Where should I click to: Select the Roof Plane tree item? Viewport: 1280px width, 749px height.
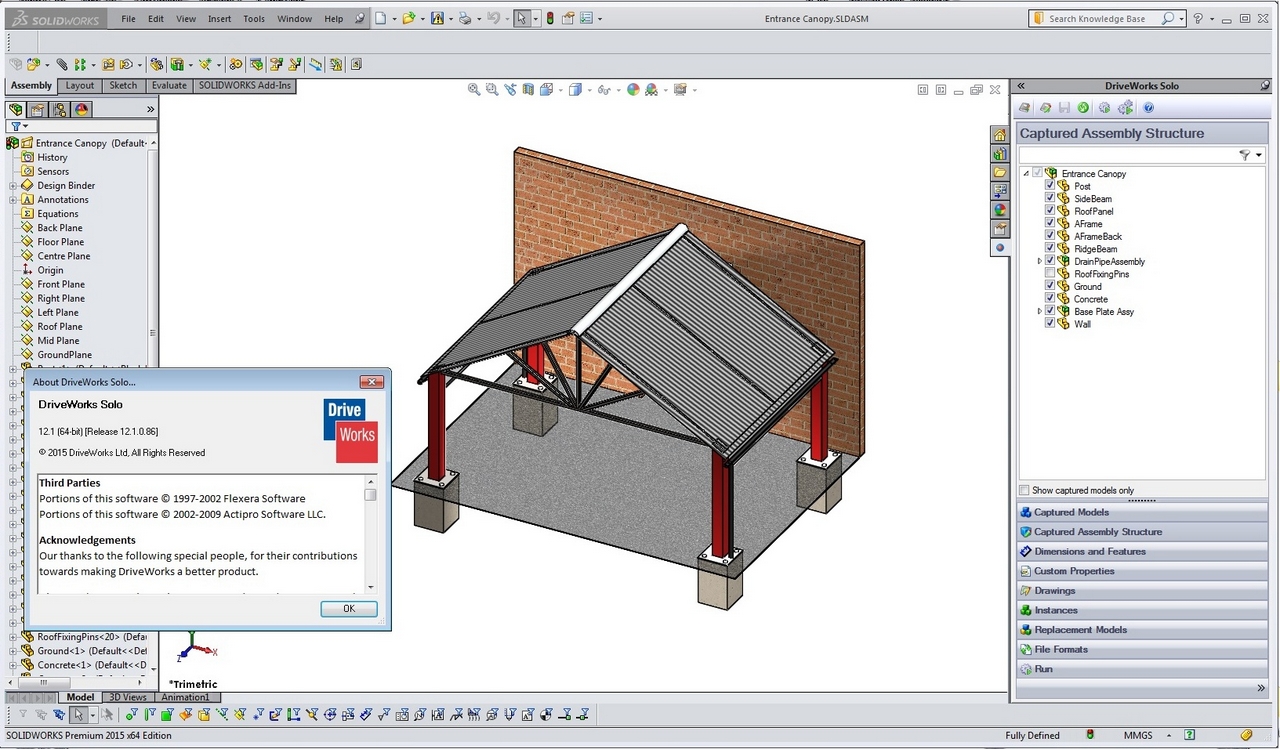click(60, 326)
